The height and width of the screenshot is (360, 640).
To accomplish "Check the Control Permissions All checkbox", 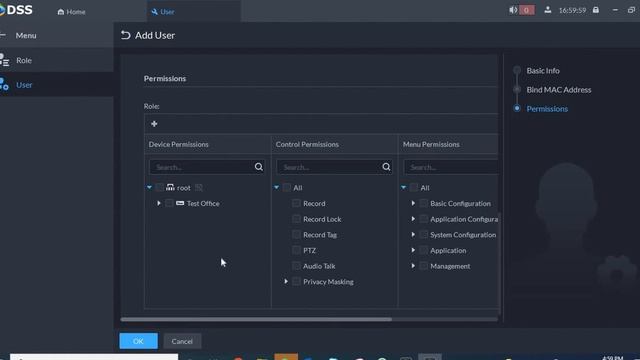I will point(287,187).
